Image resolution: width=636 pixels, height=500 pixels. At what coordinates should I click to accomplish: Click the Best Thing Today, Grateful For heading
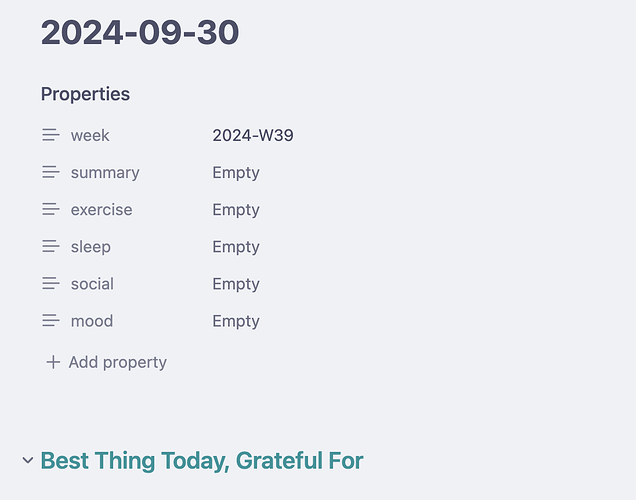point(202,461)
